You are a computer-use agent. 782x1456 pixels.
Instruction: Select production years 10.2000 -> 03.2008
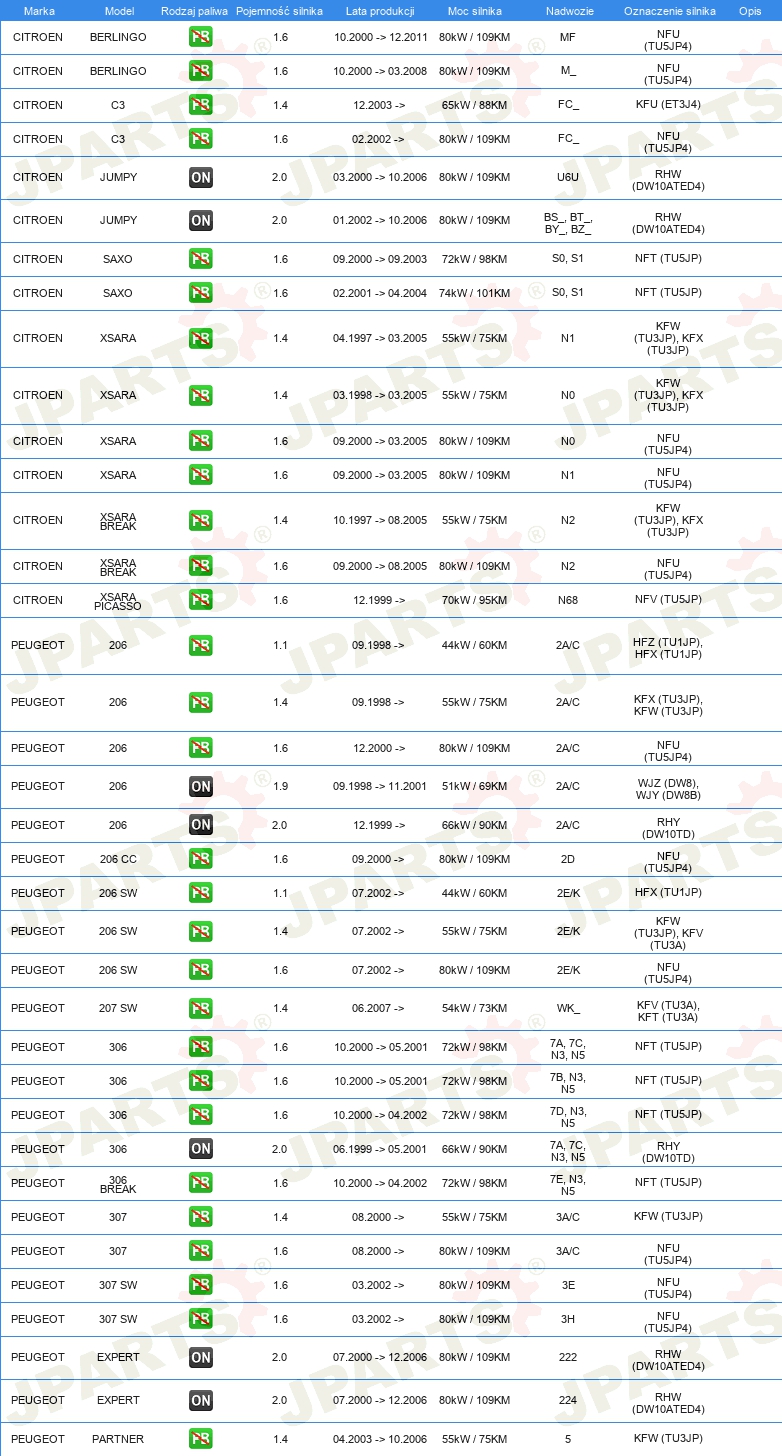point(380,71)
